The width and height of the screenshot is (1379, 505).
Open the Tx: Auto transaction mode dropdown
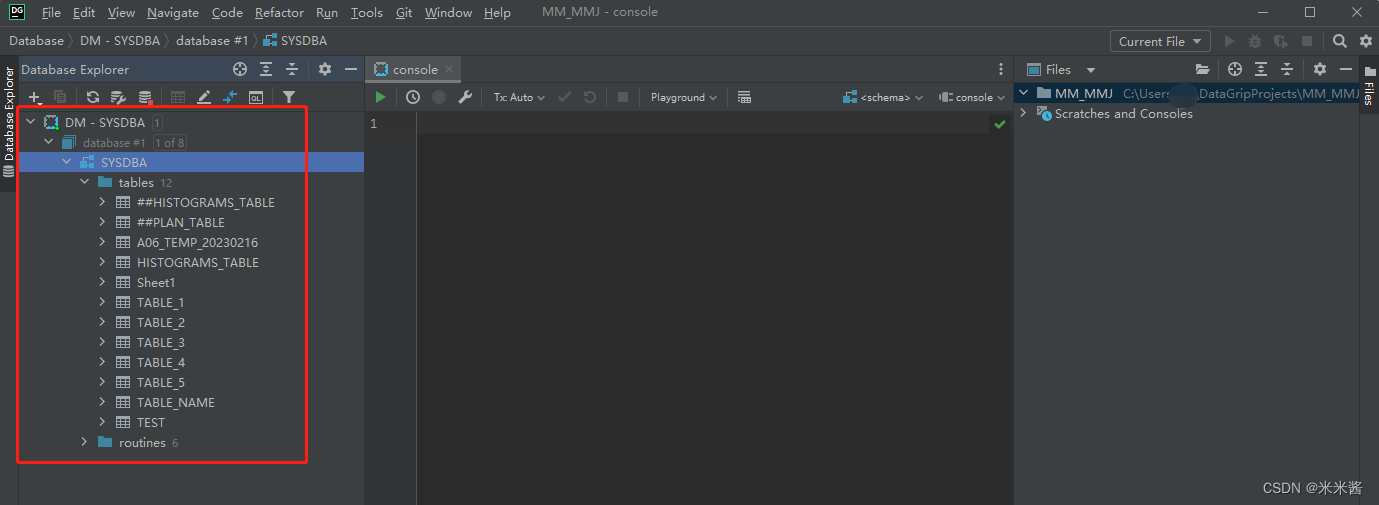tap(519, 97)
